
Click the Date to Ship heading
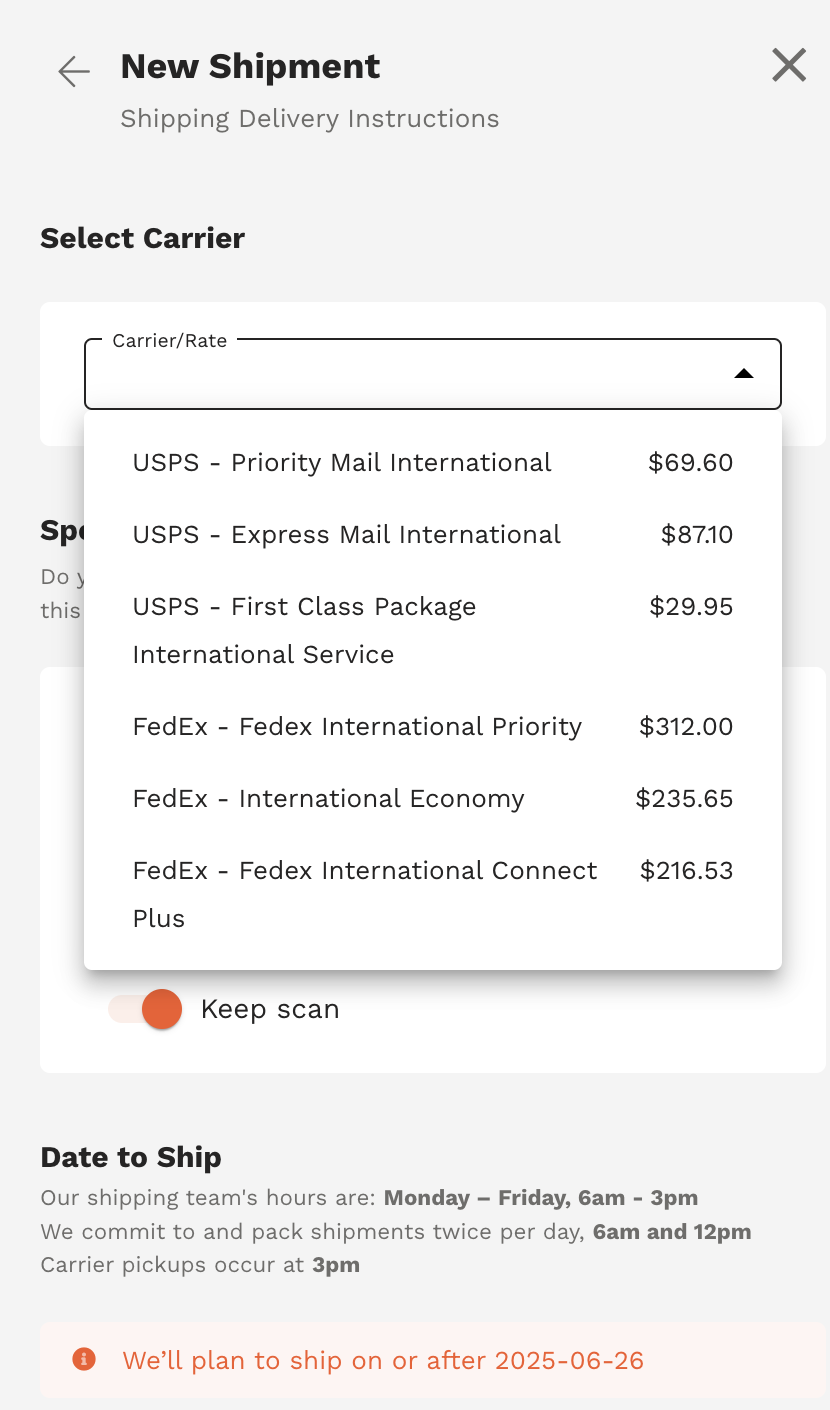pos(131,1157)
